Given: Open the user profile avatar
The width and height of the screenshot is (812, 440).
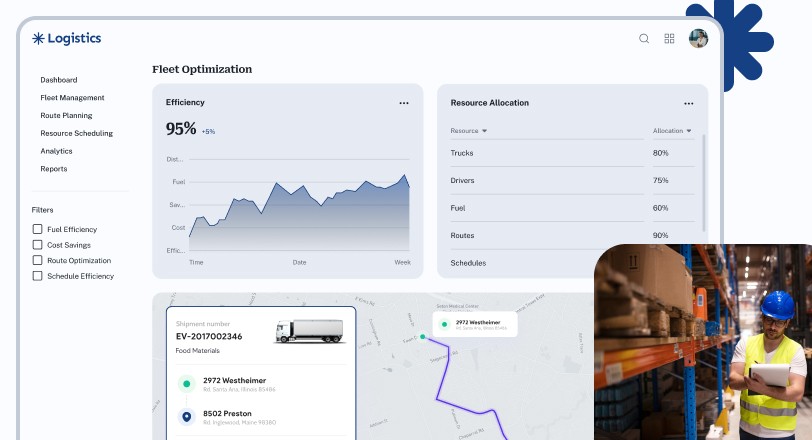Looking at the screenshot, I should click(698, 38).
